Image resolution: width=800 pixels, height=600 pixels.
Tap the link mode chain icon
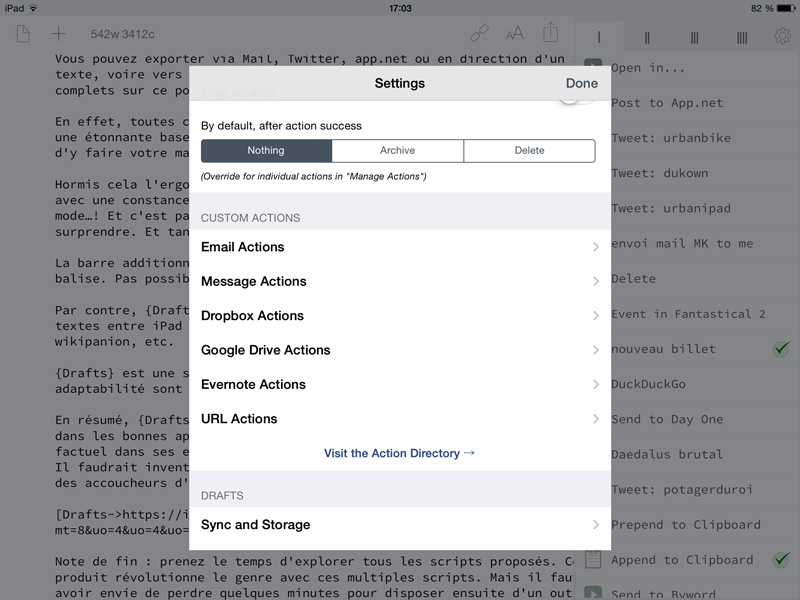pyautogui.click(x=479, y=34)
